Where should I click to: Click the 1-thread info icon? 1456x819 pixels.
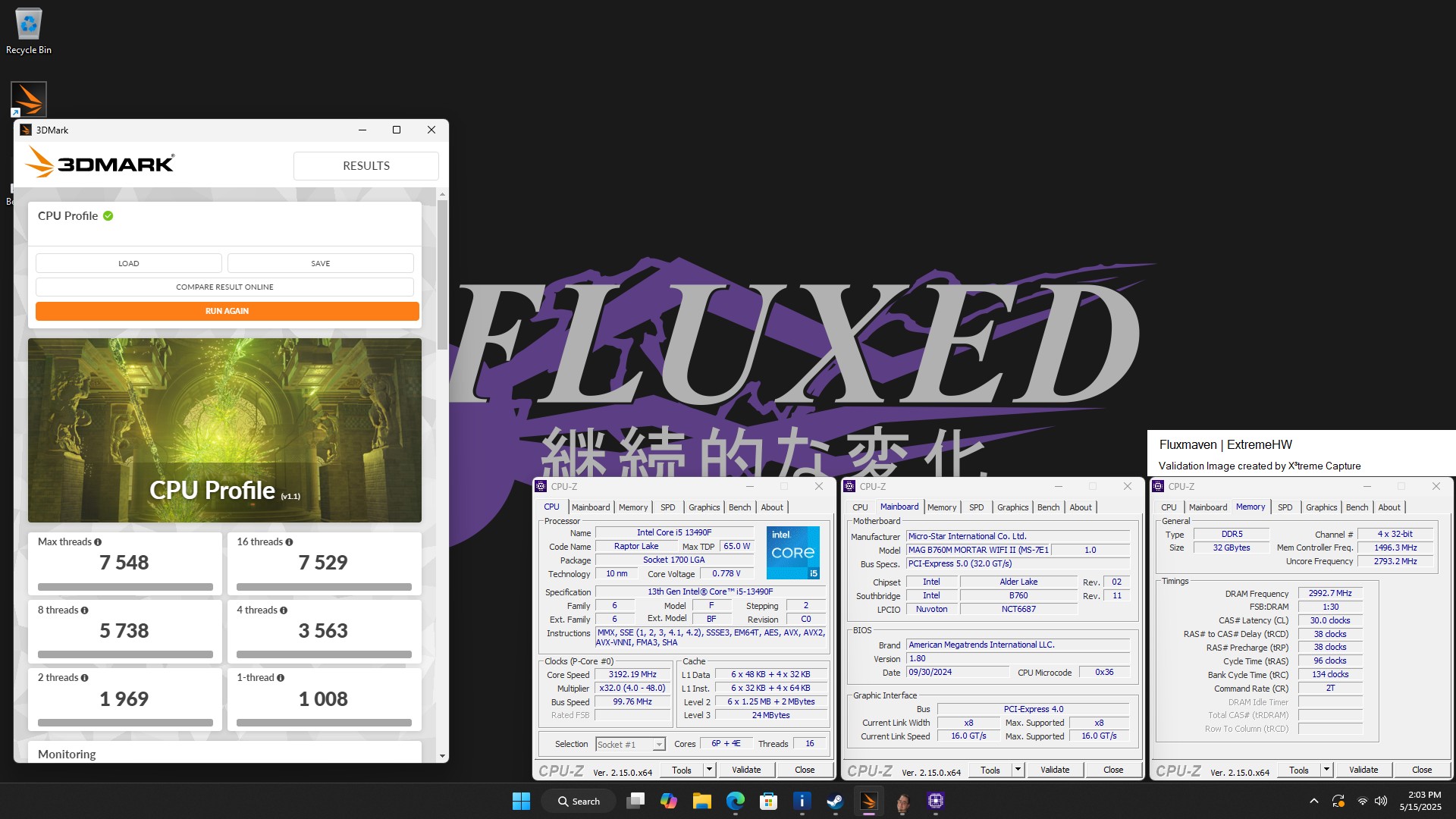[281, 678]
